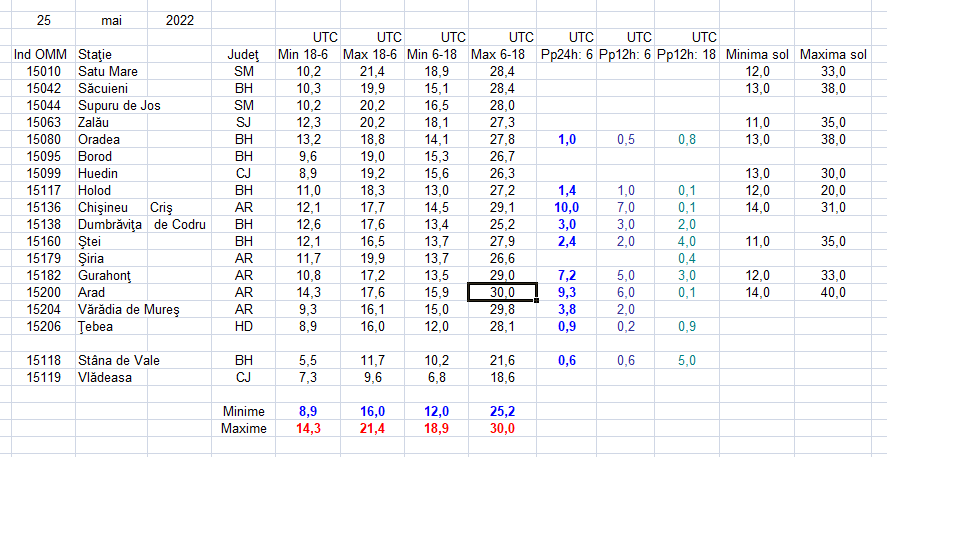Click the Supuru de Jos station cell

pyautogui.click(x=119, y=106)
